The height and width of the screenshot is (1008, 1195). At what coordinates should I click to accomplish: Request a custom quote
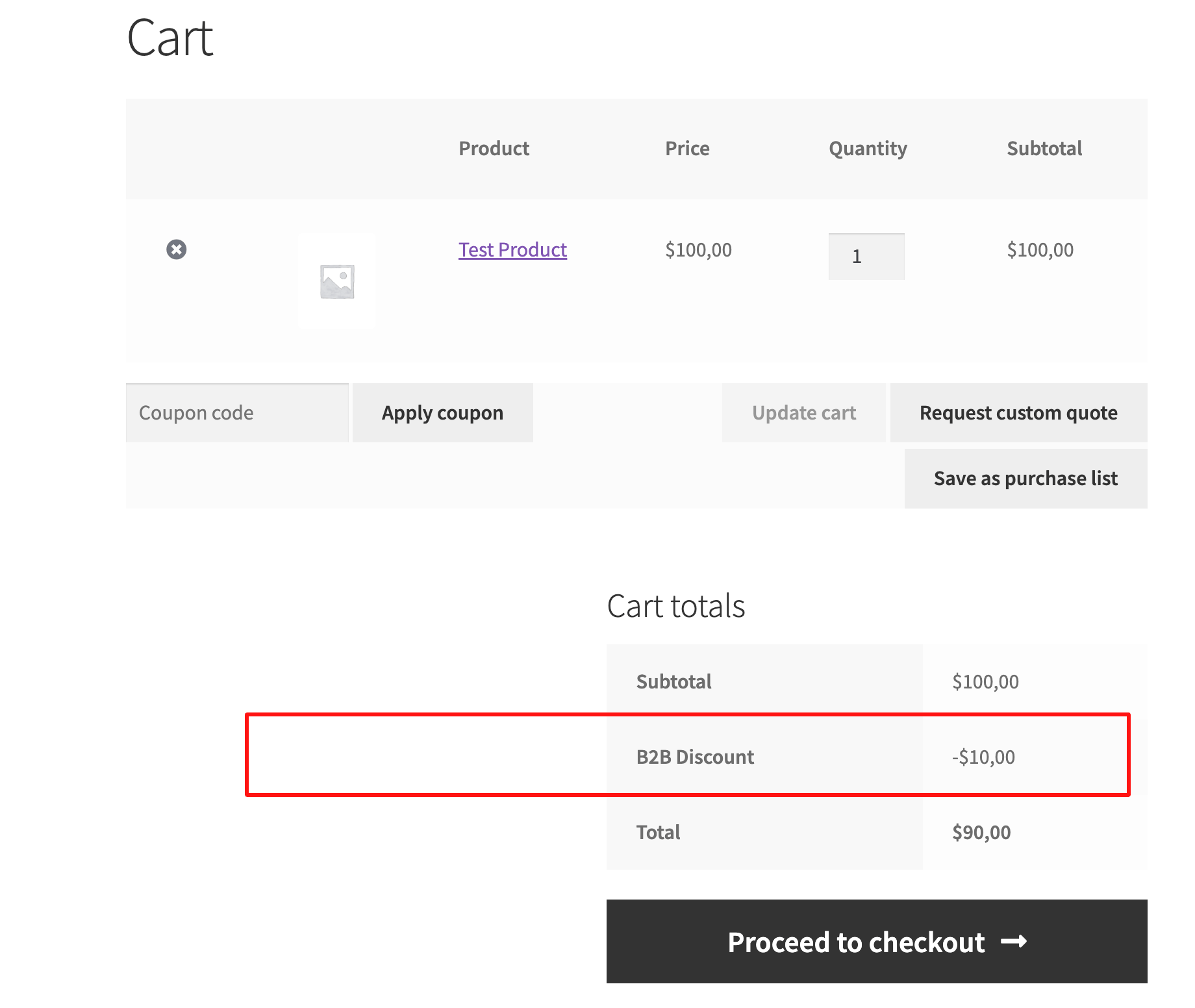(1018, 413)
